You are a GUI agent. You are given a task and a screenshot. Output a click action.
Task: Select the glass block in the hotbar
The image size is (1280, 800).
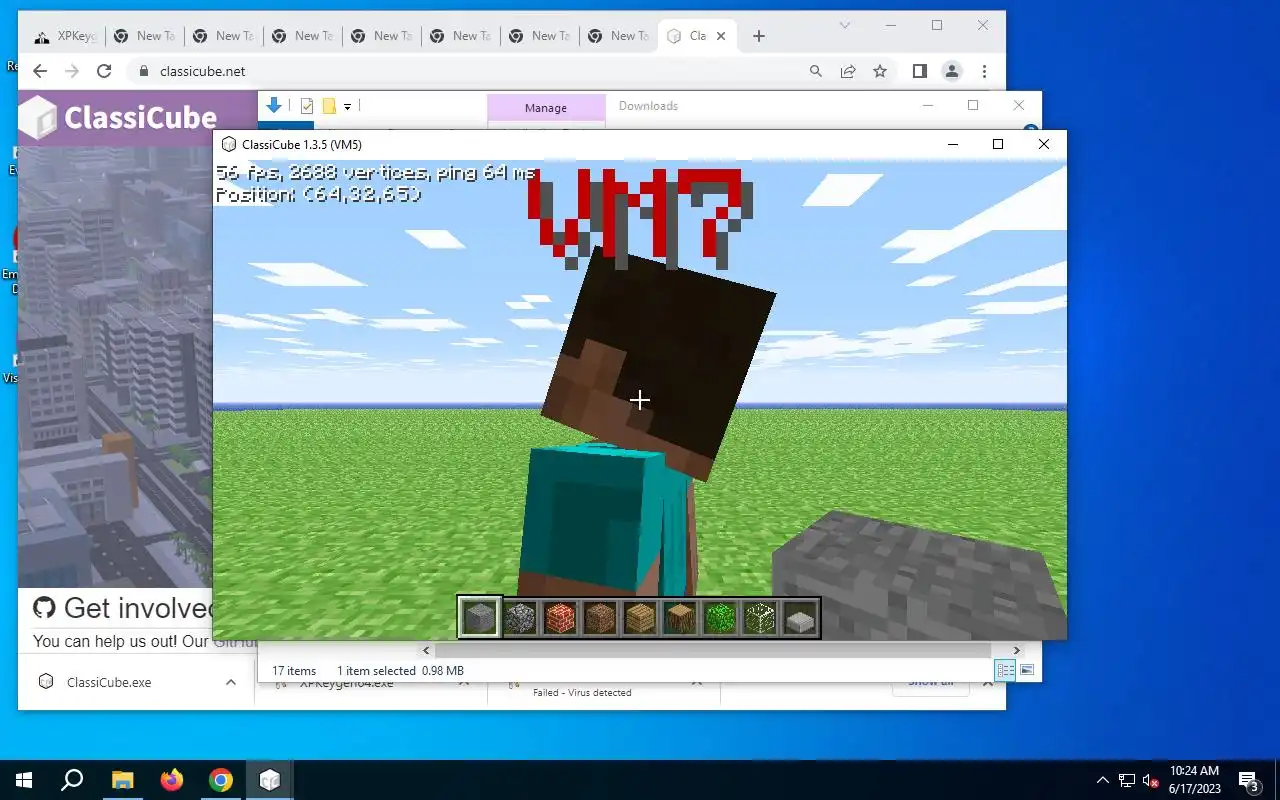click(760, 618)
